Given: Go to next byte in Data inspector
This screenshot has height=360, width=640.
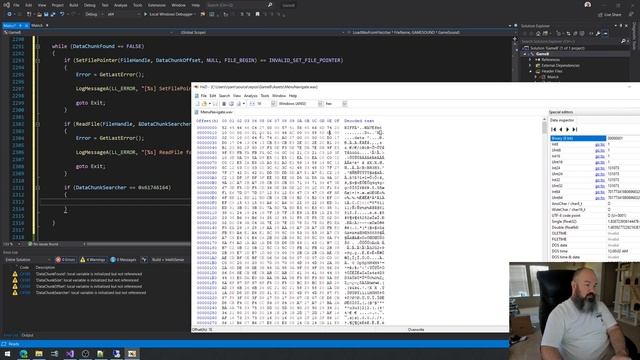Looking at the screenshot, I should 567,129.
